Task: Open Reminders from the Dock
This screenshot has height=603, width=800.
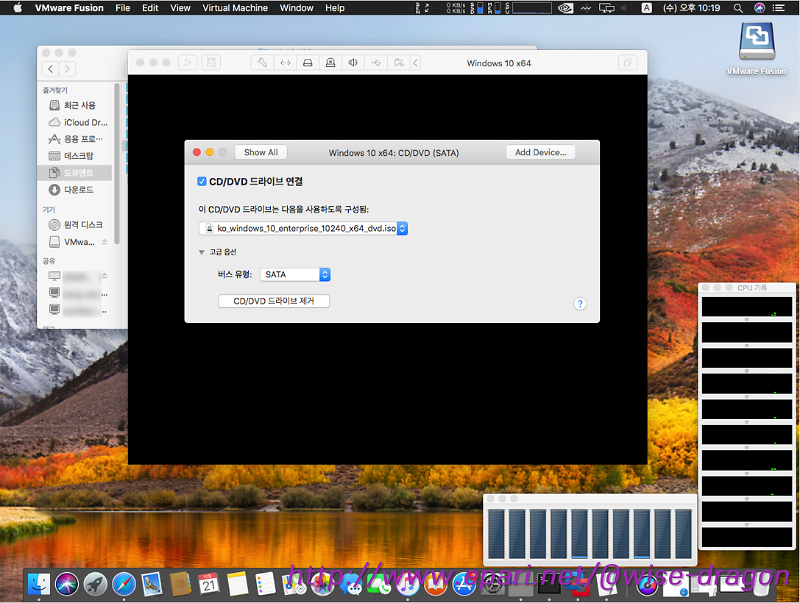Action: [x=265, y=584]
